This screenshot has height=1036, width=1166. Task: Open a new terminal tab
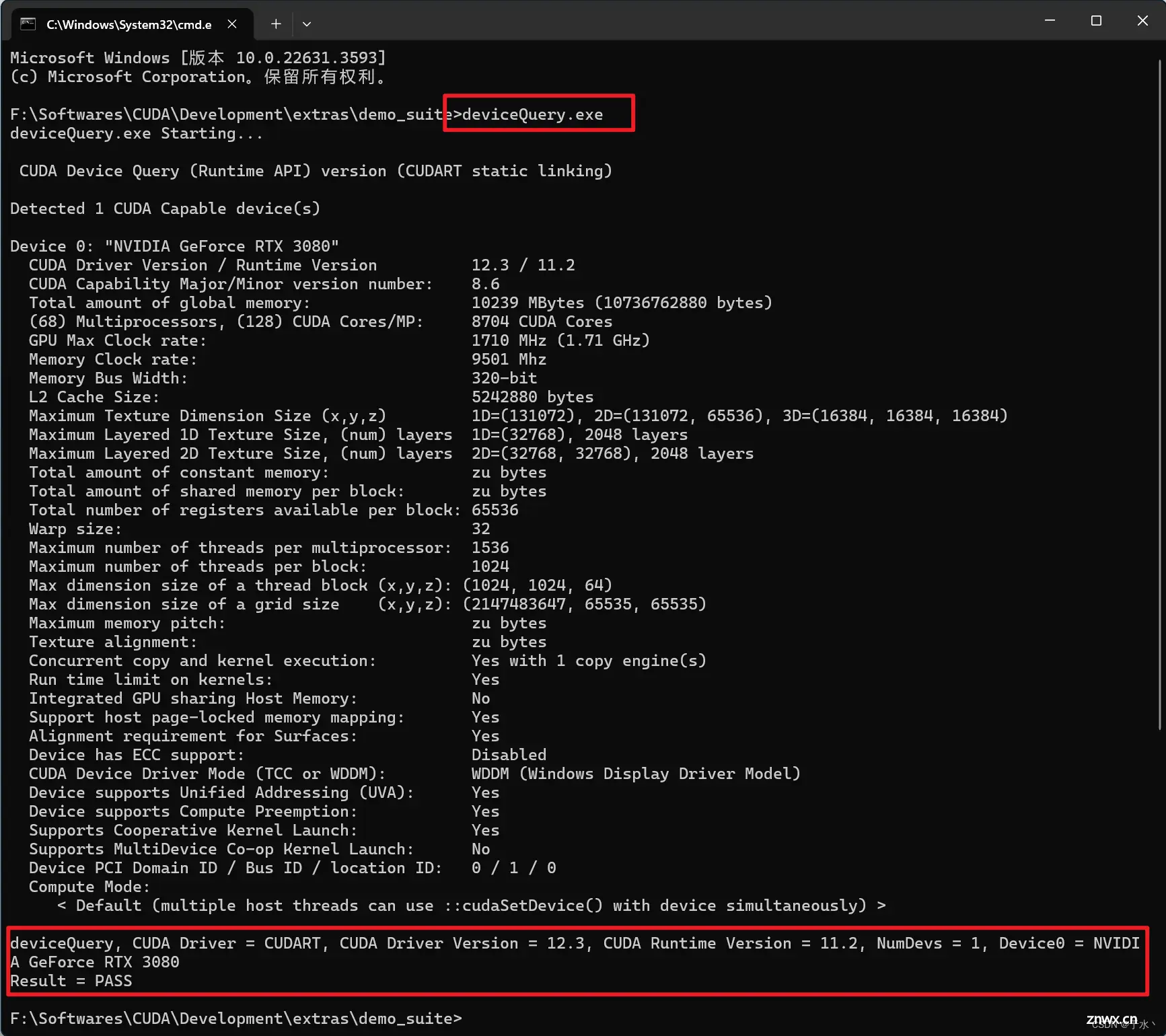click(x=276, y=24)
